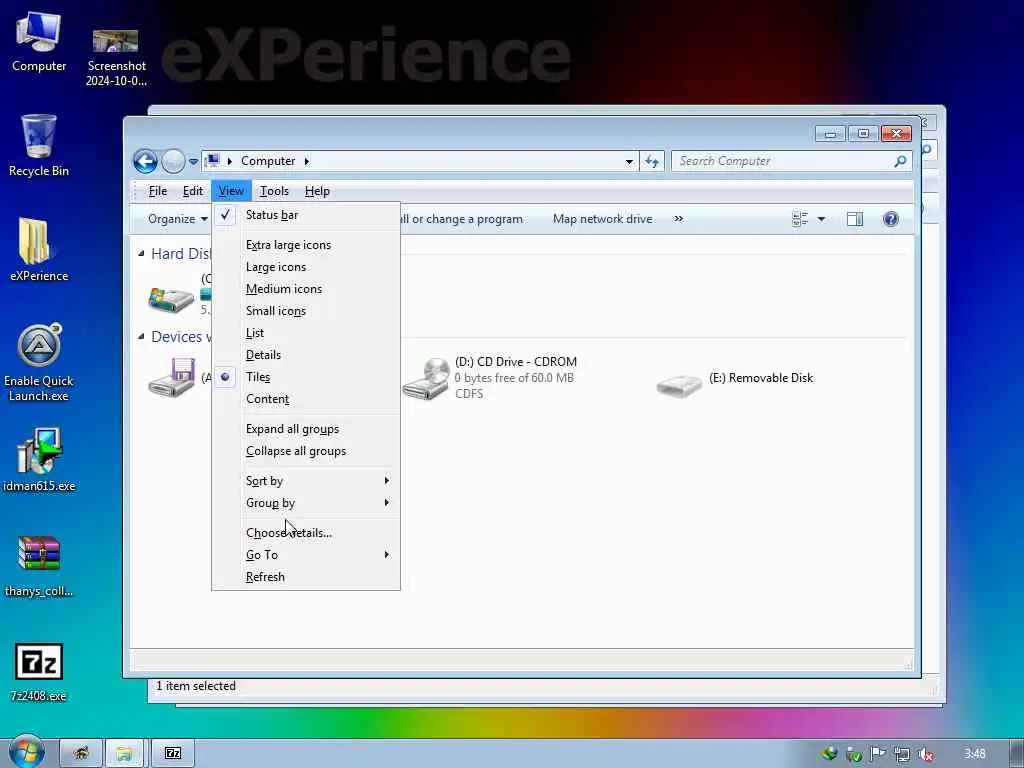Viewport: 1024px width, 768px height.
Task: Click the network tray icon
Action: [x=902, y=754]
